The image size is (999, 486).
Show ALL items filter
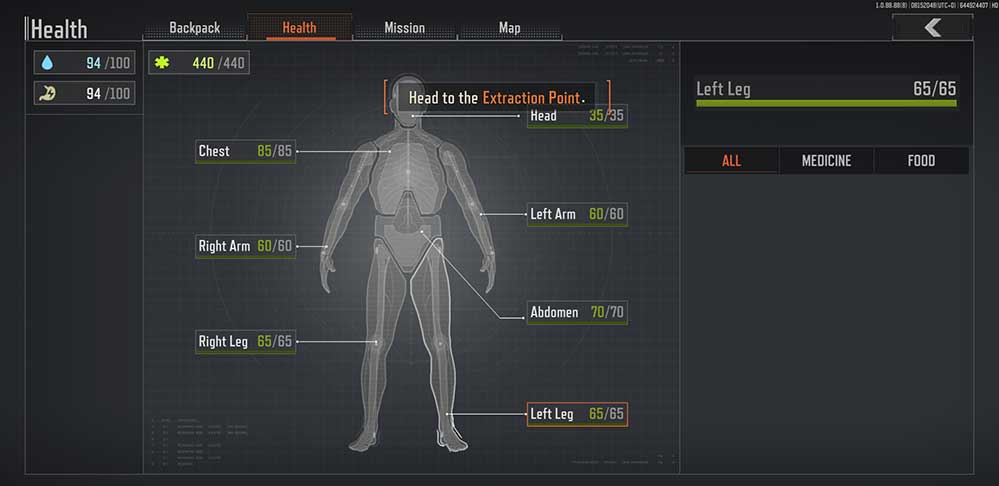coord(731,161)
